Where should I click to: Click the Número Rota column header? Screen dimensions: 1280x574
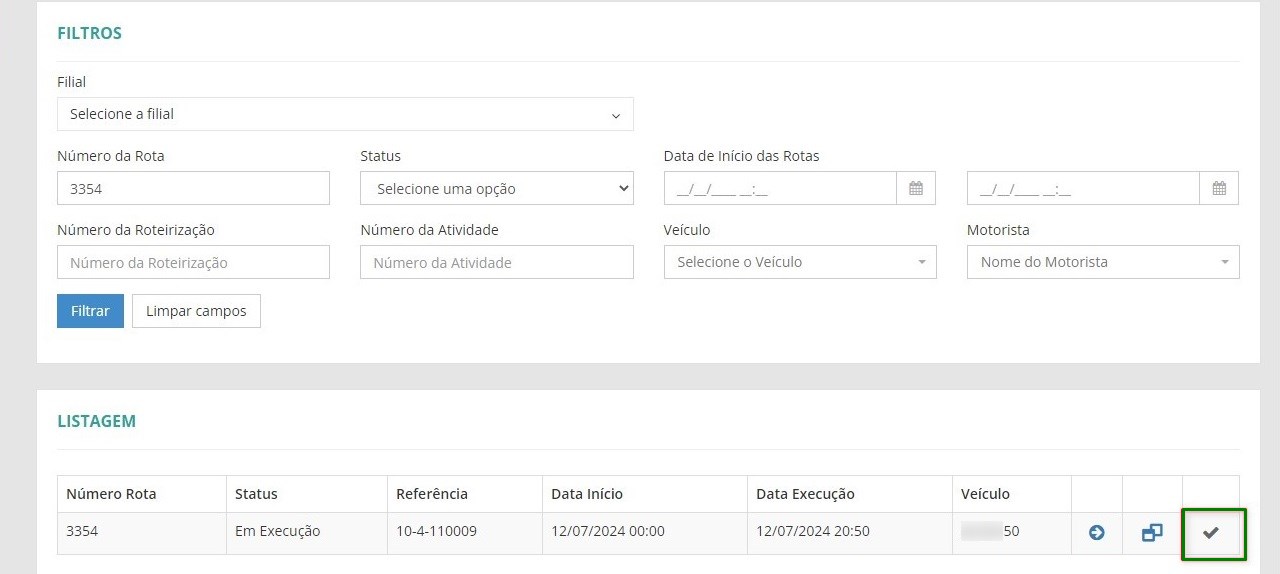pos(111,494)
